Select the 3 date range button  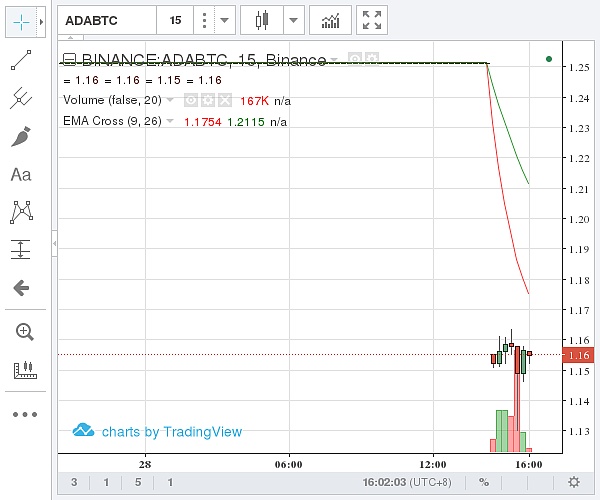pos(74,482)
